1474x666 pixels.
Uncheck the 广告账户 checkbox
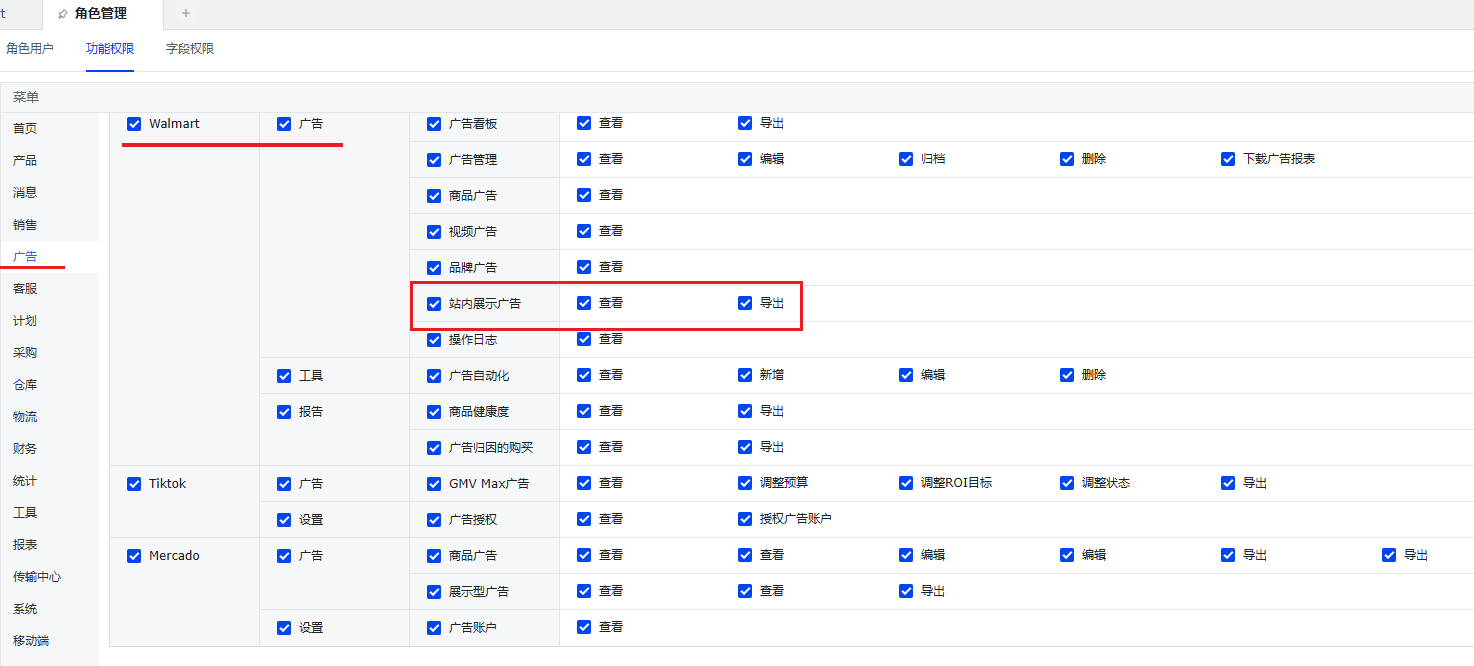point(434,628)
